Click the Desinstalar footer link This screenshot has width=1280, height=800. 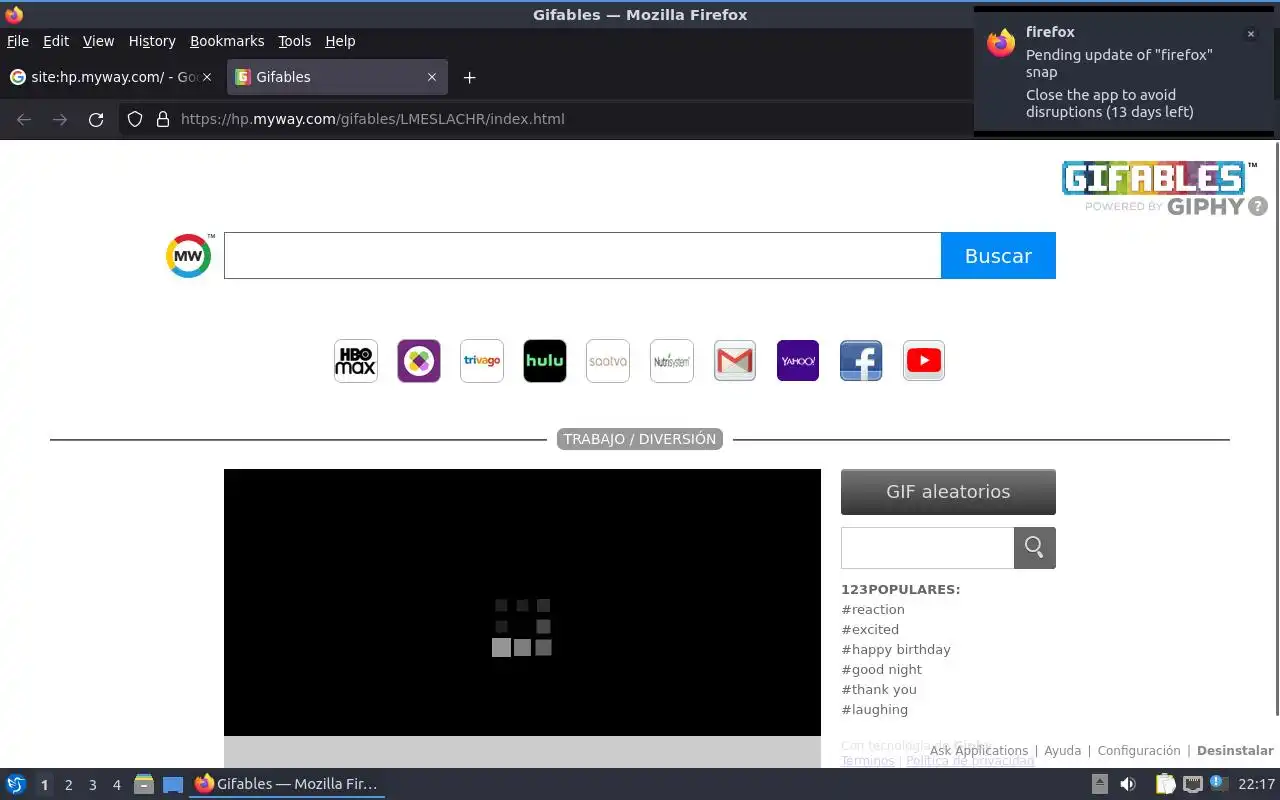tap(1235, 751)
